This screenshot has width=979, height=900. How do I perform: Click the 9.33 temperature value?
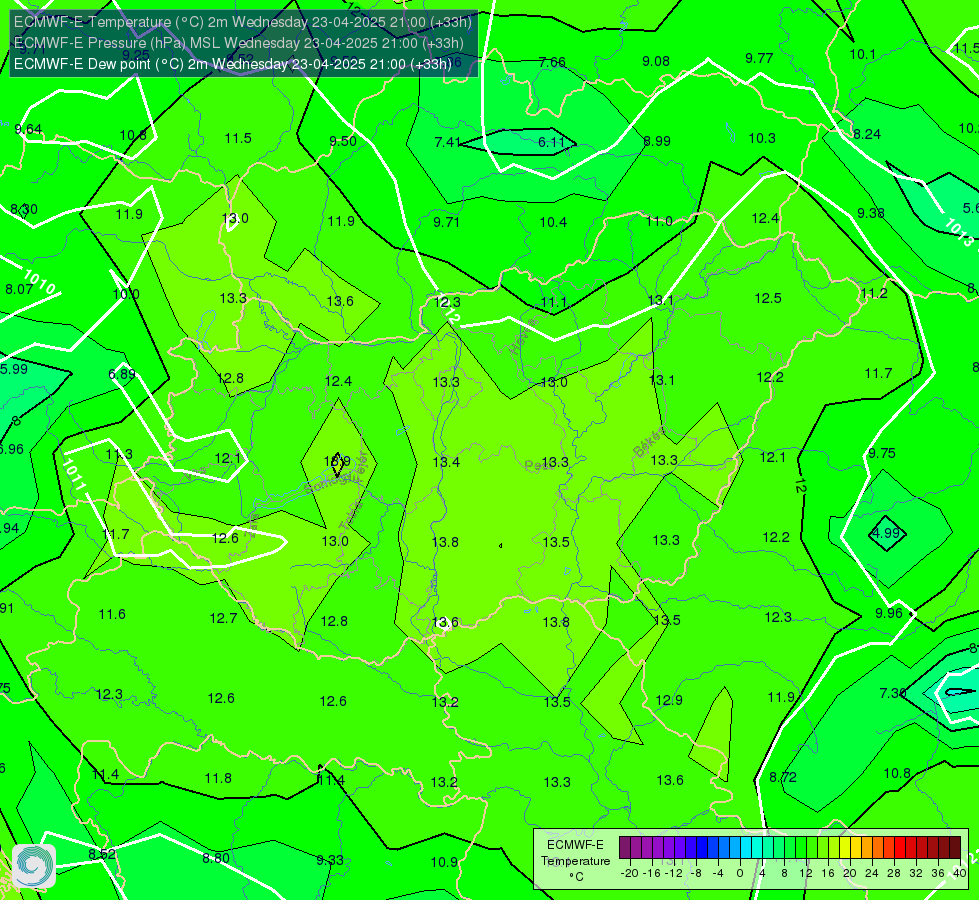(x=330, y=861)
